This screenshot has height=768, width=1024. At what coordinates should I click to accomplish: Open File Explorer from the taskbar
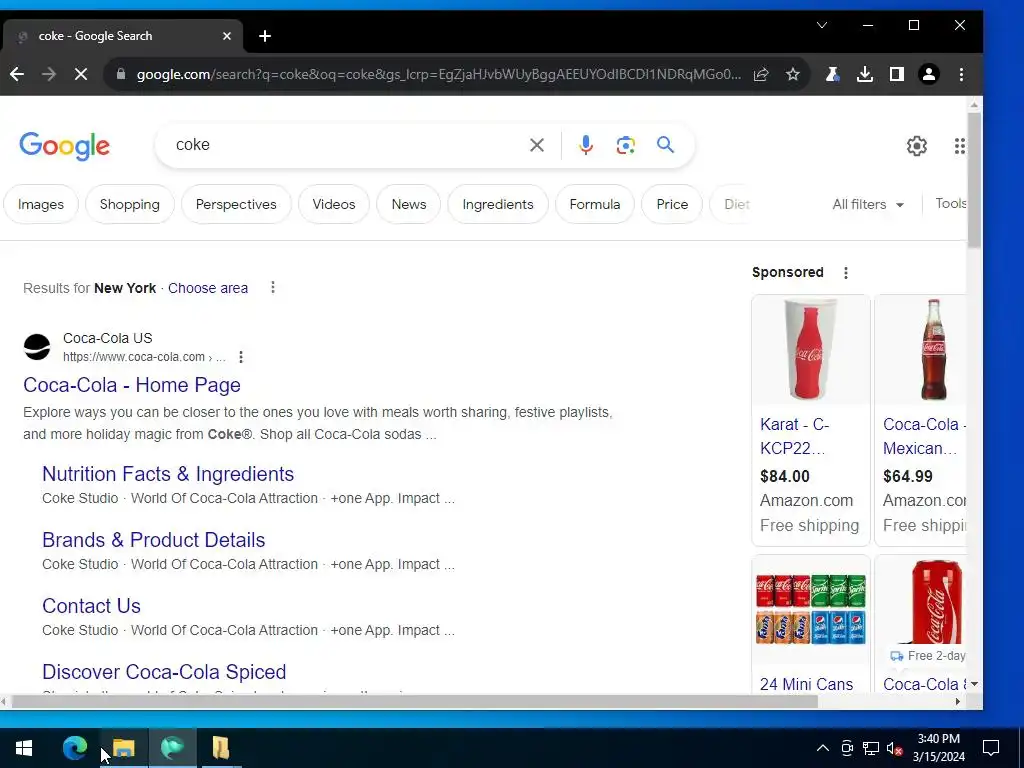tap(123, 748)
